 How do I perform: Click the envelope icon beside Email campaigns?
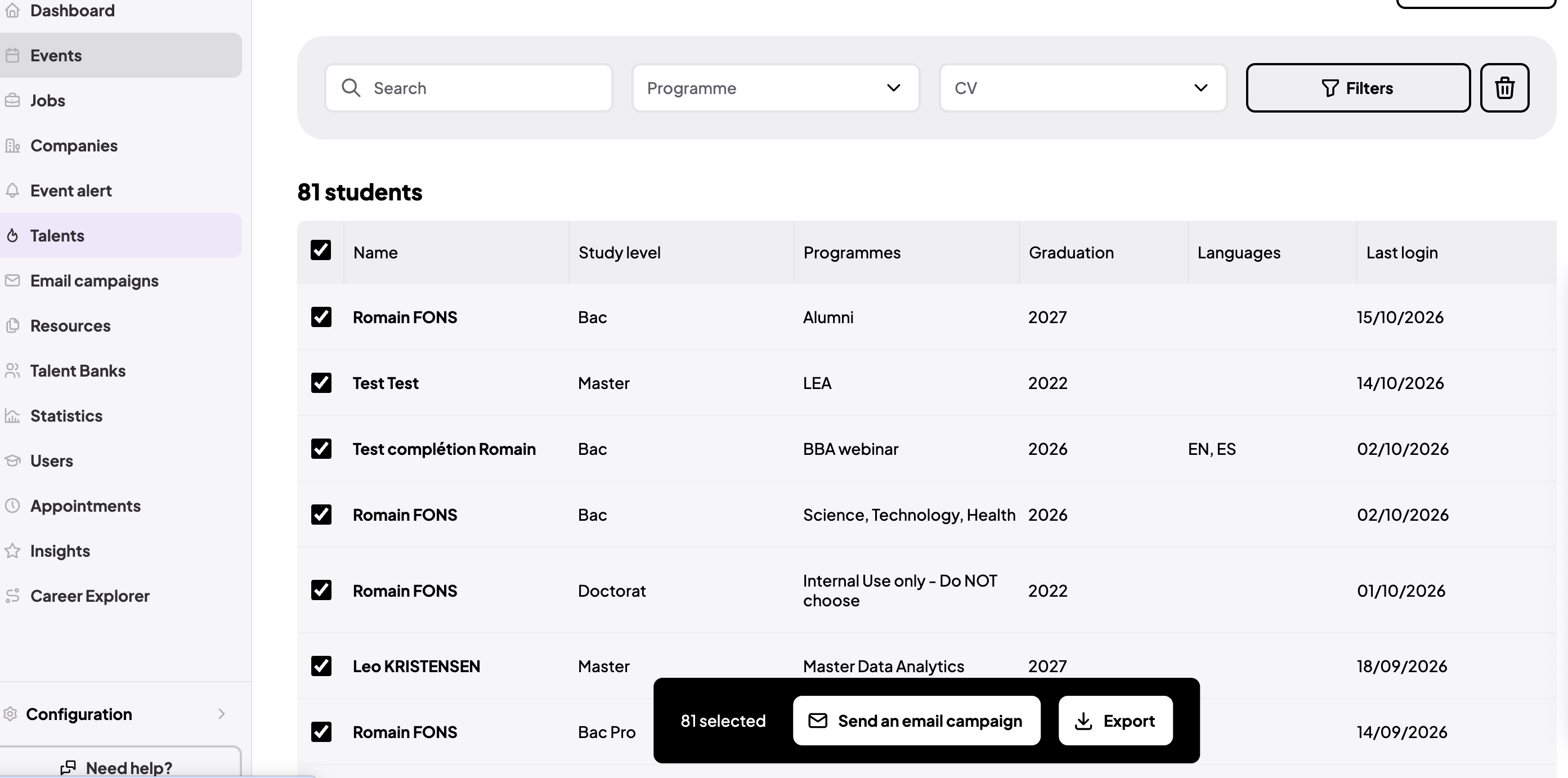pos(12,281)
